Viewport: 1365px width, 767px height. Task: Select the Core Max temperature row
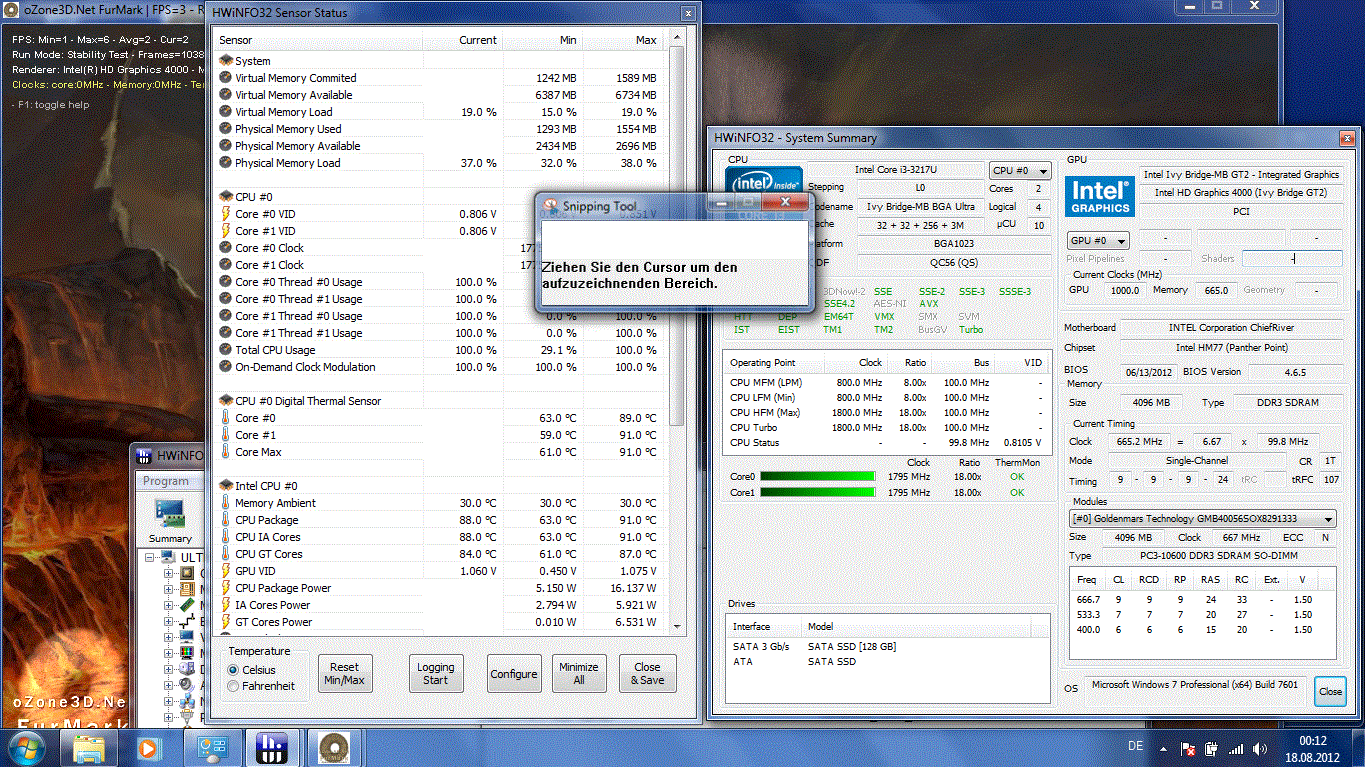(440, 452)
